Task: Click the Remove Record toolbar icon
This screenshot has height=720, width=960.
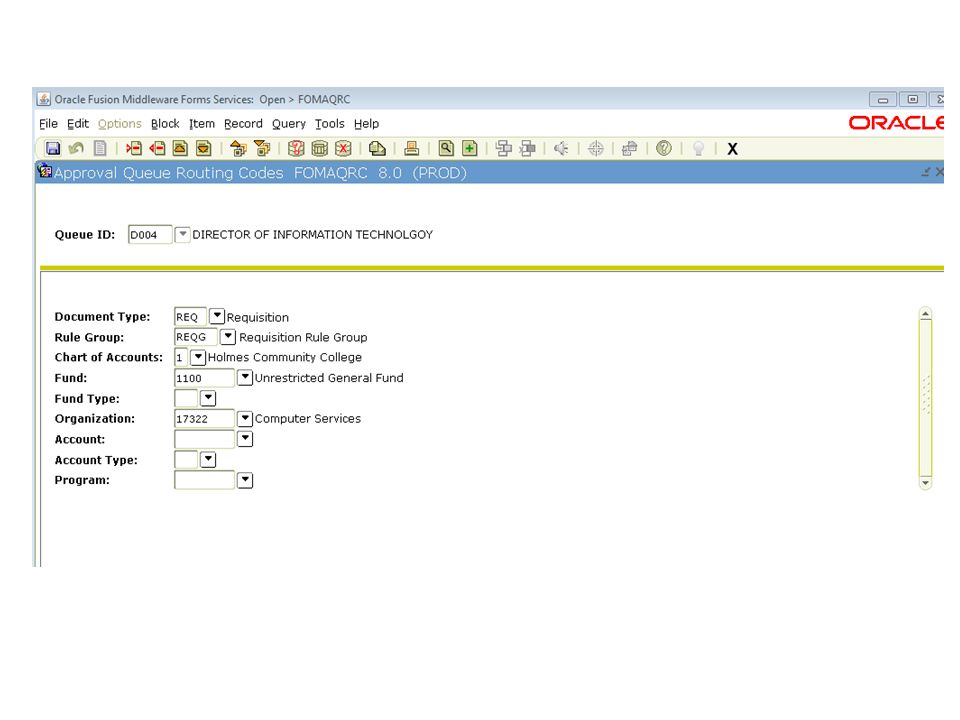Action: click(157, 148)
